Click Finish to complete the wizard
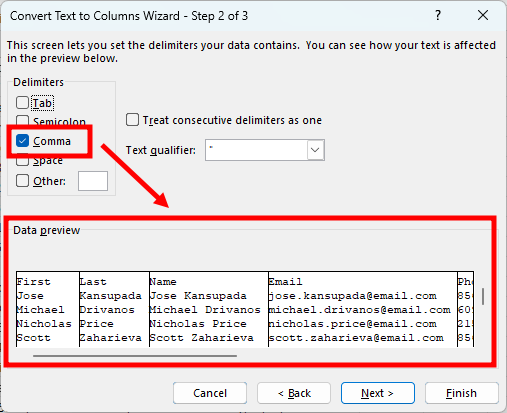This screenshot has height=413, width=507. pos(462,393)
